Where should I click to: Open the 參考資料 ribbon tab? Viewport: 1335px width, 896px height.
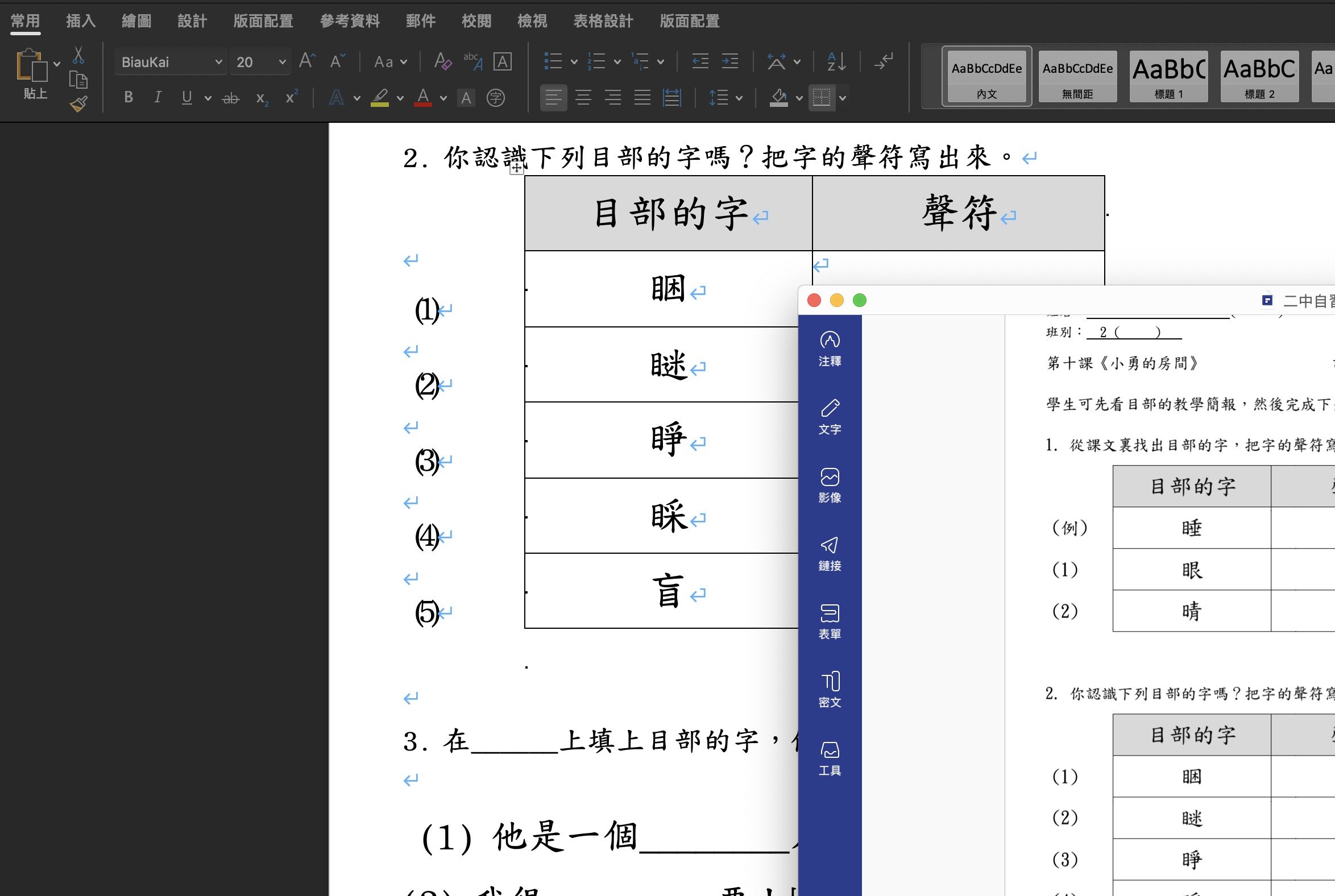pyautogui.click(x=350, y=21)
